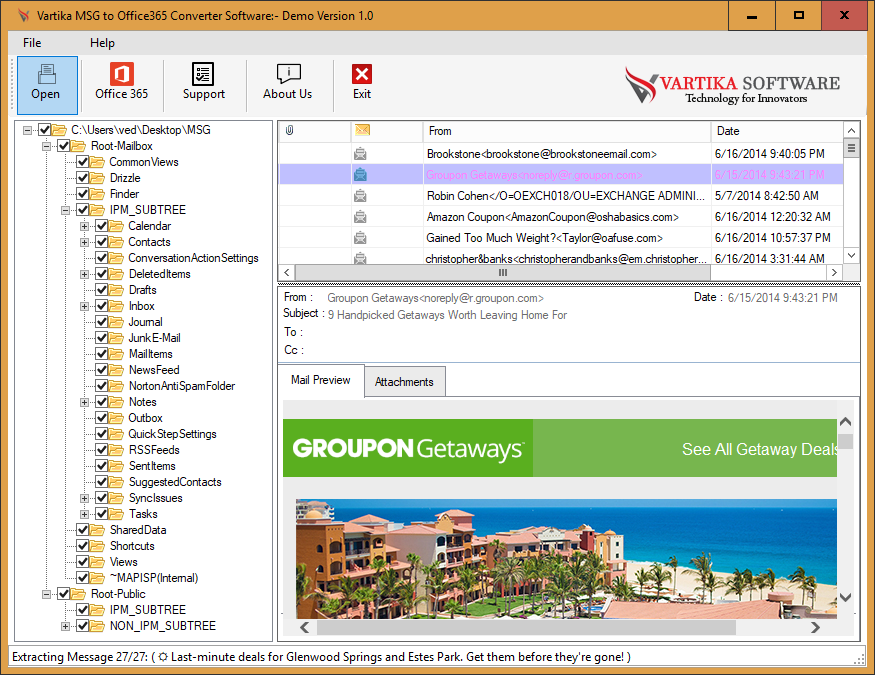Select the Robin Cohen email row
Viewport: 875px width, 675px height.
[x=561, y=196]
